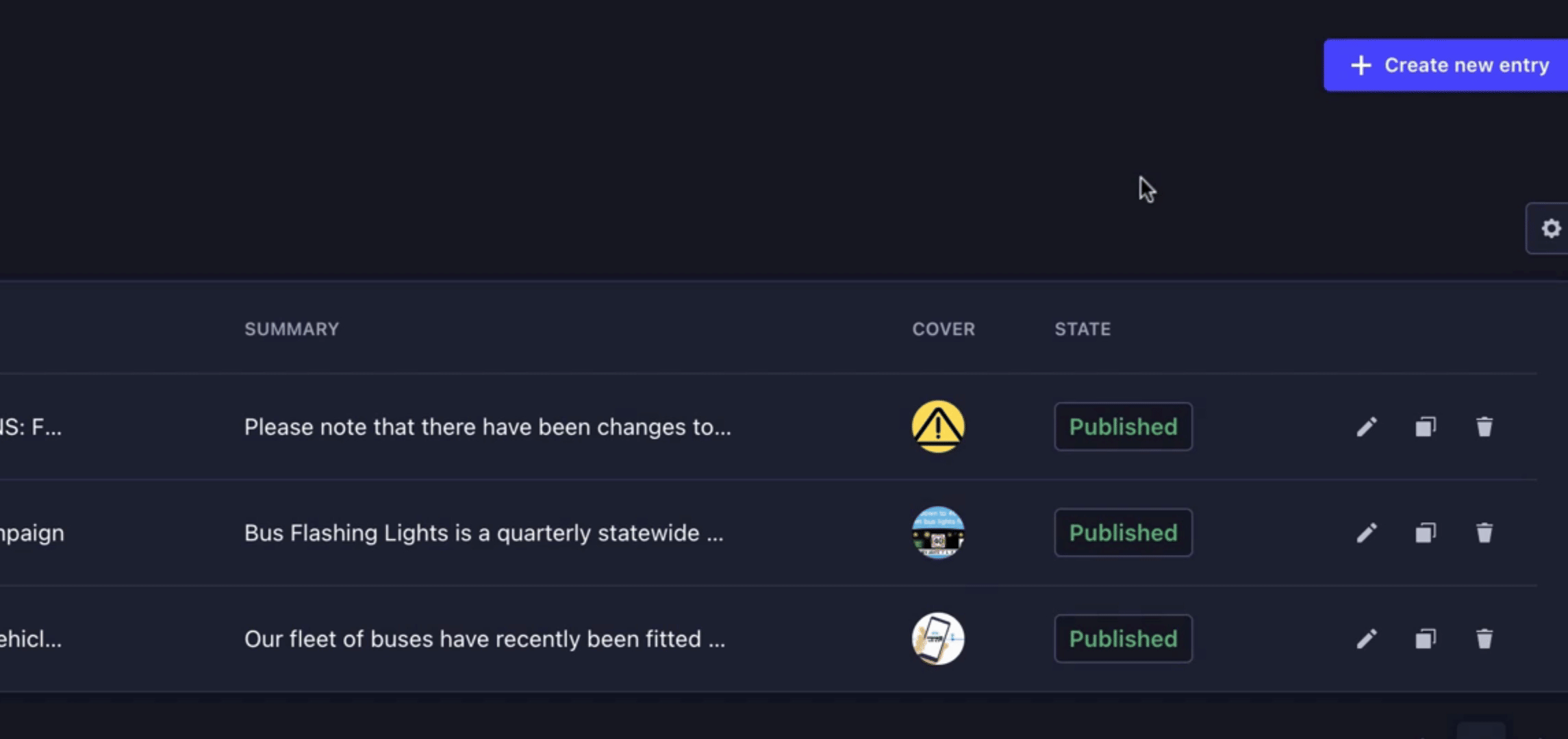Edit the Bus Flashing Lights entry
The height and width of the screenshot is (739, 1568).
click(x=1367, y=533)
